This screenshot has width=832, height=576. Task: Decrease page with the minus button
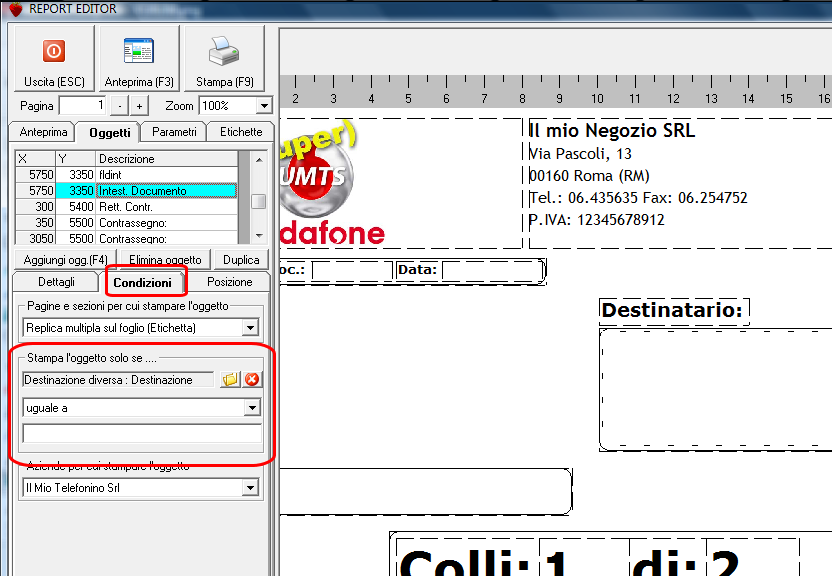120,106
